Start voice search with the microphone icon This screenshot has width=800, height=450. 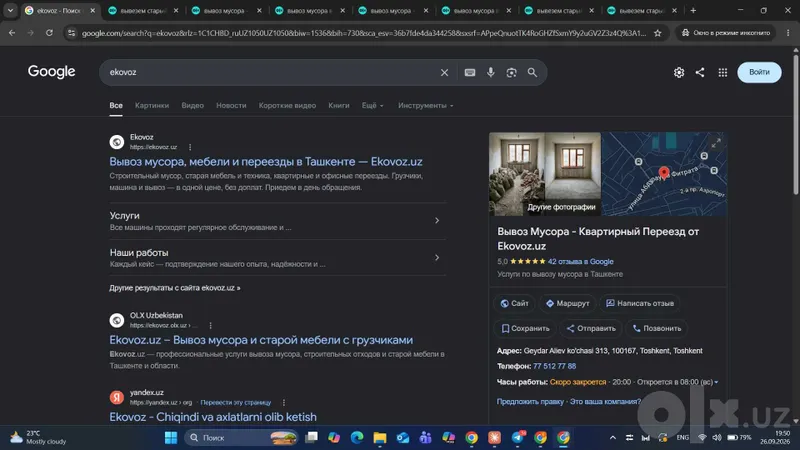[490, 72]
